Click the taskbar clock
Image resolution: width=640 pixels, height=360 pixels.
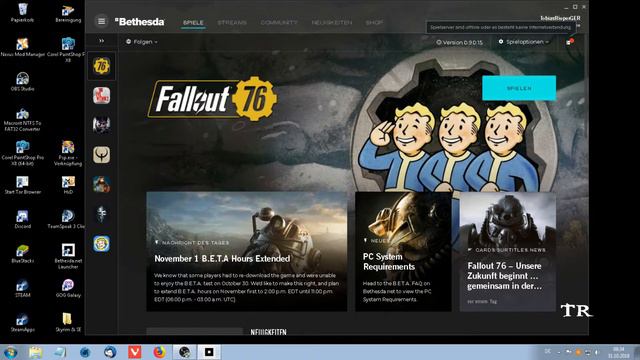pyautogui.click(x=619, y=353)
